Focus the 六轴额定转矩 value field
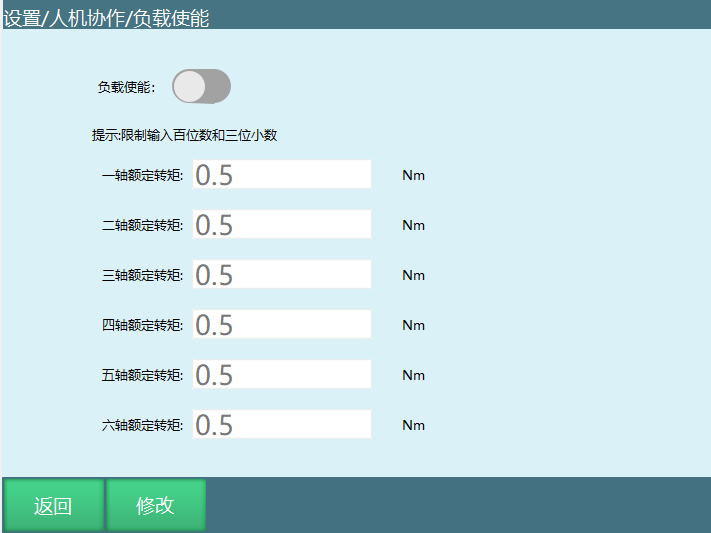 (281, 425)
